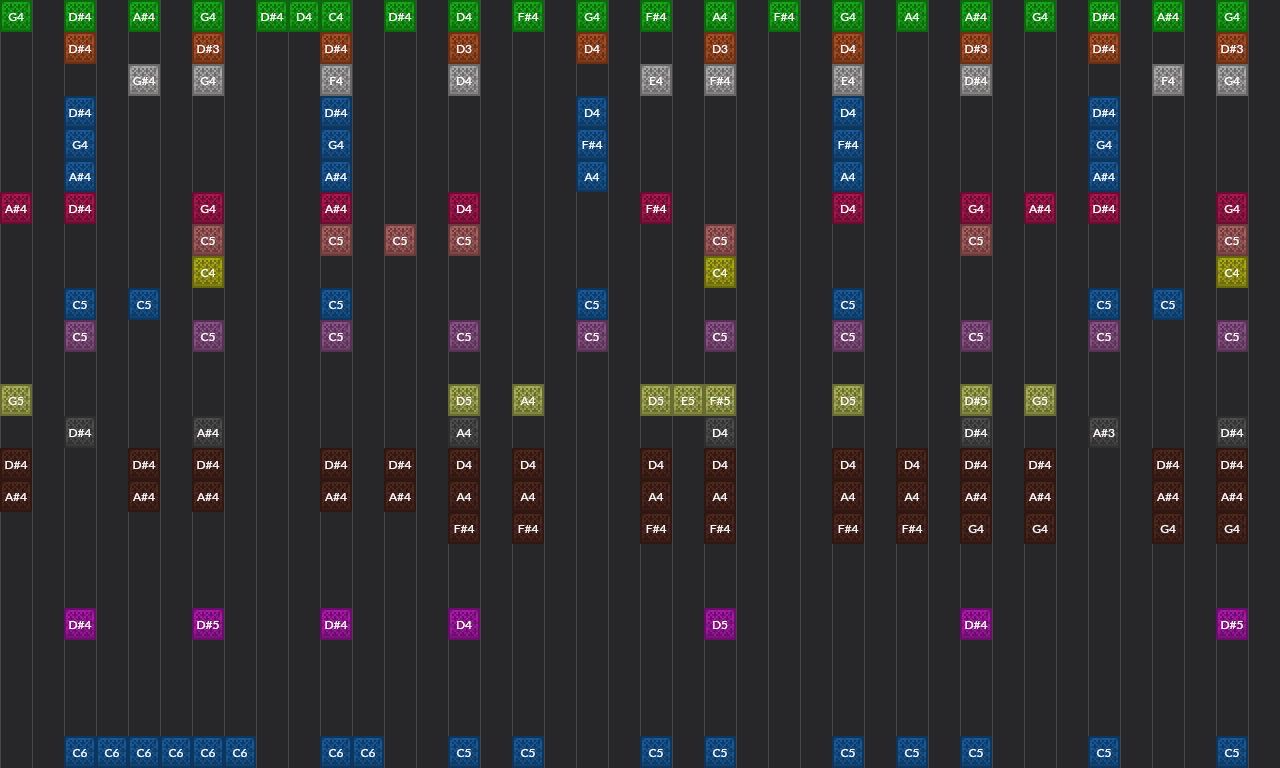1280x768 pixels.
Task: Click the orange D3 note
Action: click(x=464, y=48)
